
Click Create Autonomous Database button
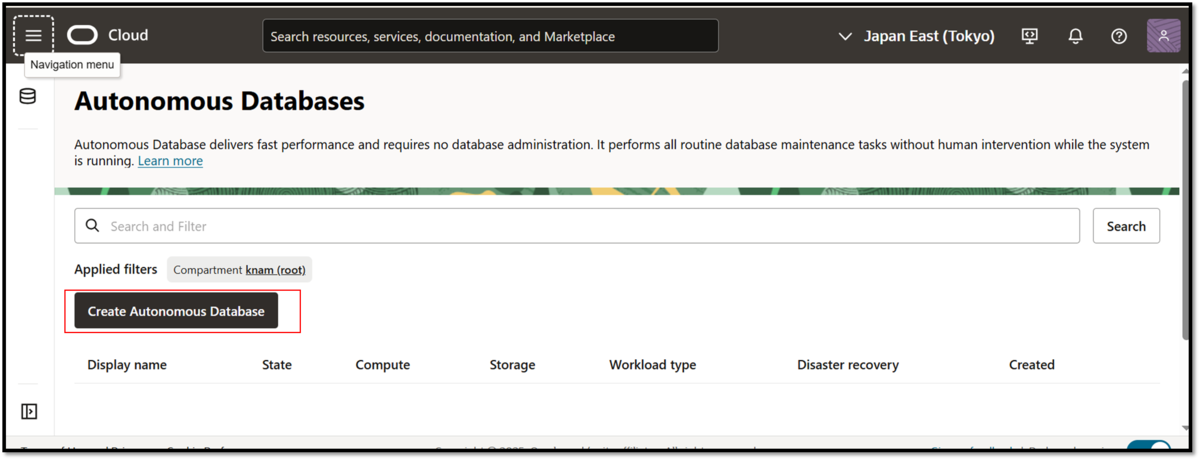(x=176, y=311)
